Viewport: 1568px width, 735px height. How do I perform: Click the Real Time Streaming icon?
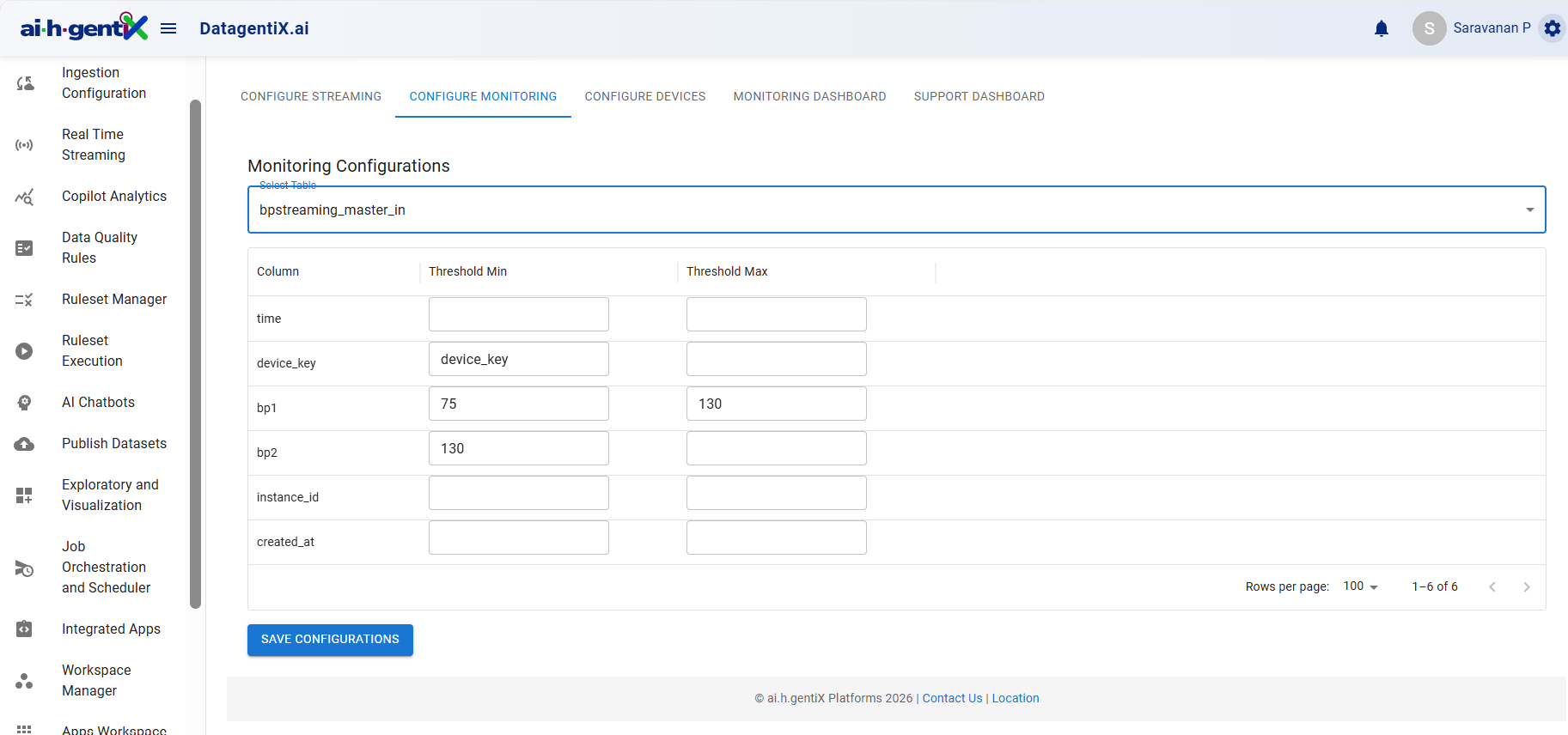pyautogui.click(x=24, y=145)
